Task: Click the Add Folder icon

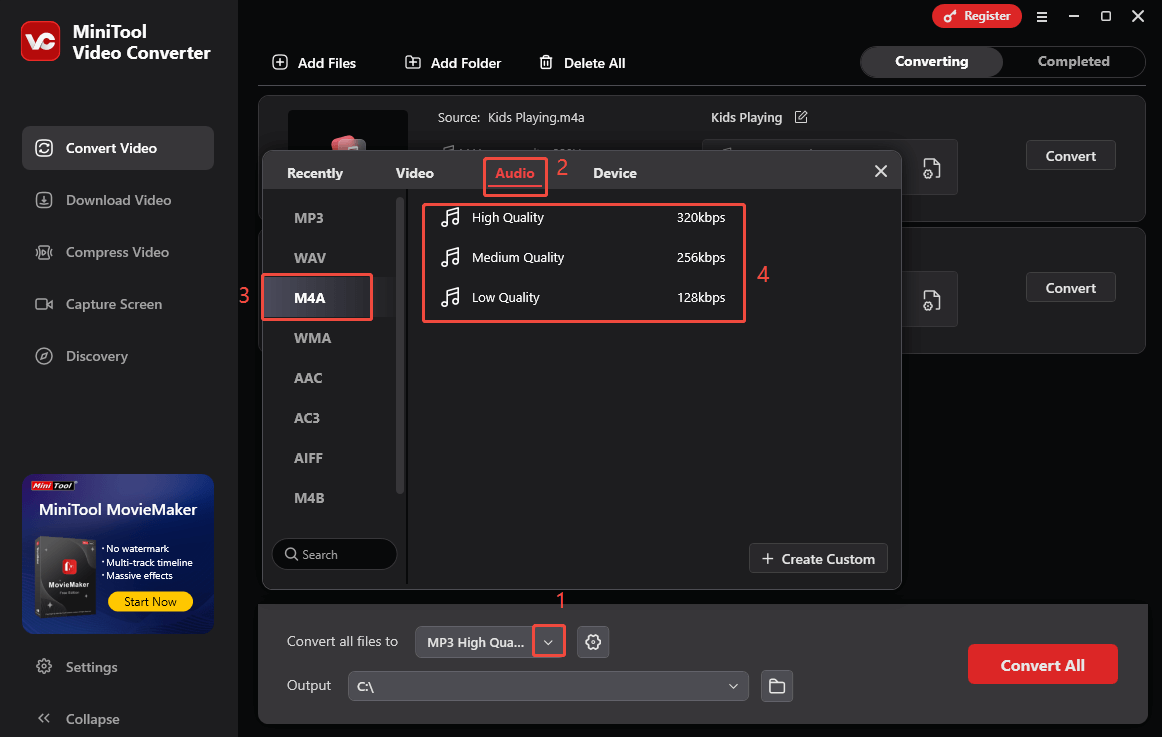Action: 413,62
